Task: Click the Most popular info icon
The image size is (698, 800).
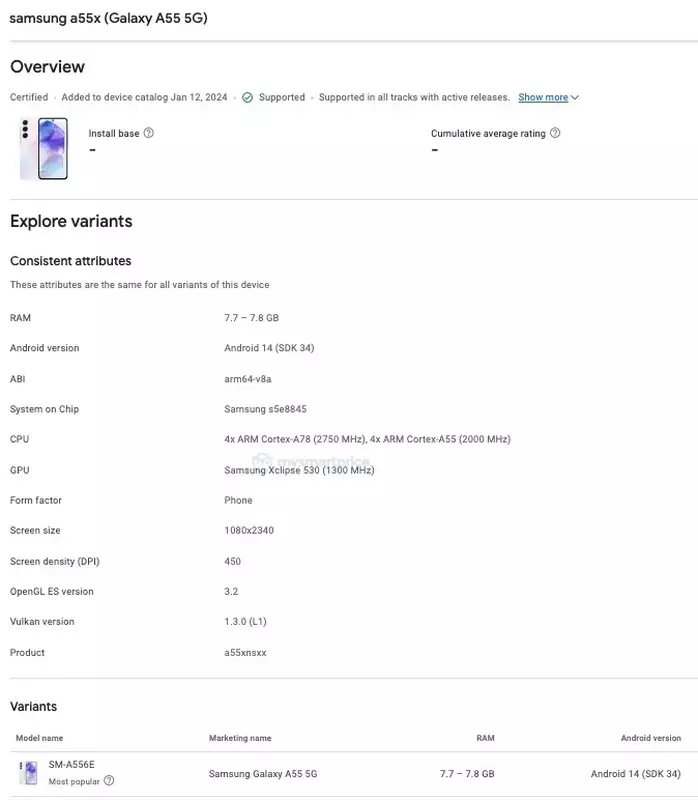Action: pyautogui.click(x=109, y=781)
